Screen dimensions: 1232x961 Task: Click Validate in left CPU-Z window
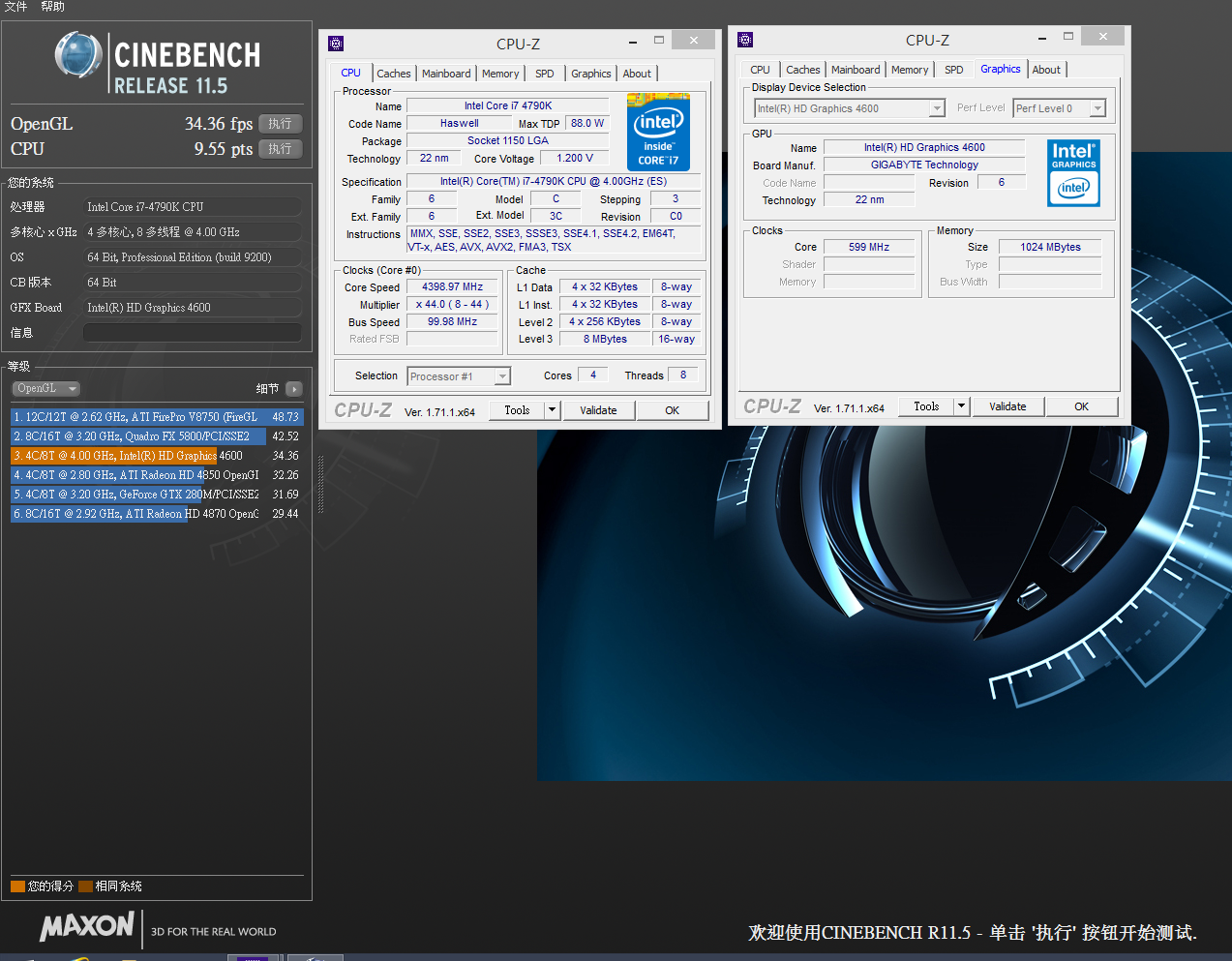coord(598,410)
